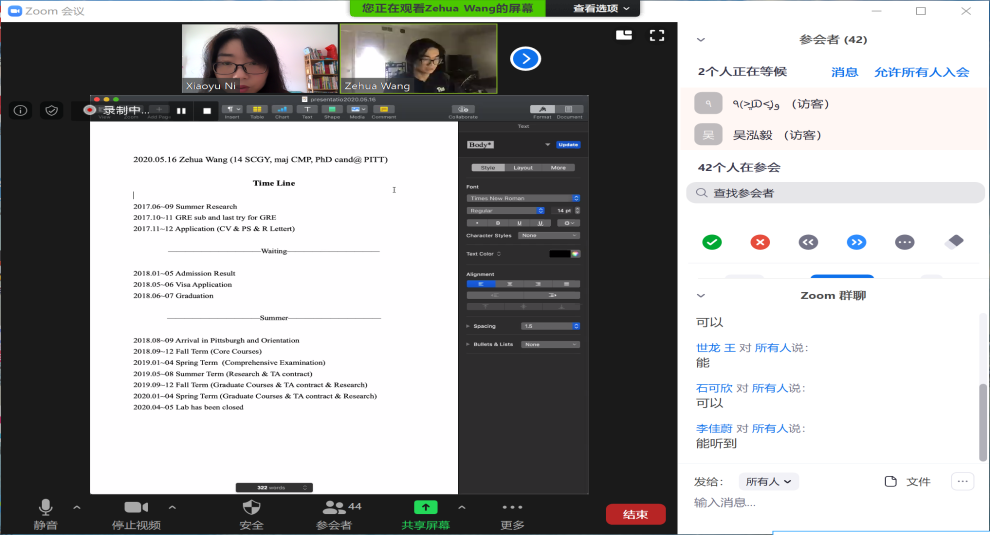Viewport: 990px width, 535px height.
Task: Open line Spacing 1.5 dropdown
Action: pos(551,326)
